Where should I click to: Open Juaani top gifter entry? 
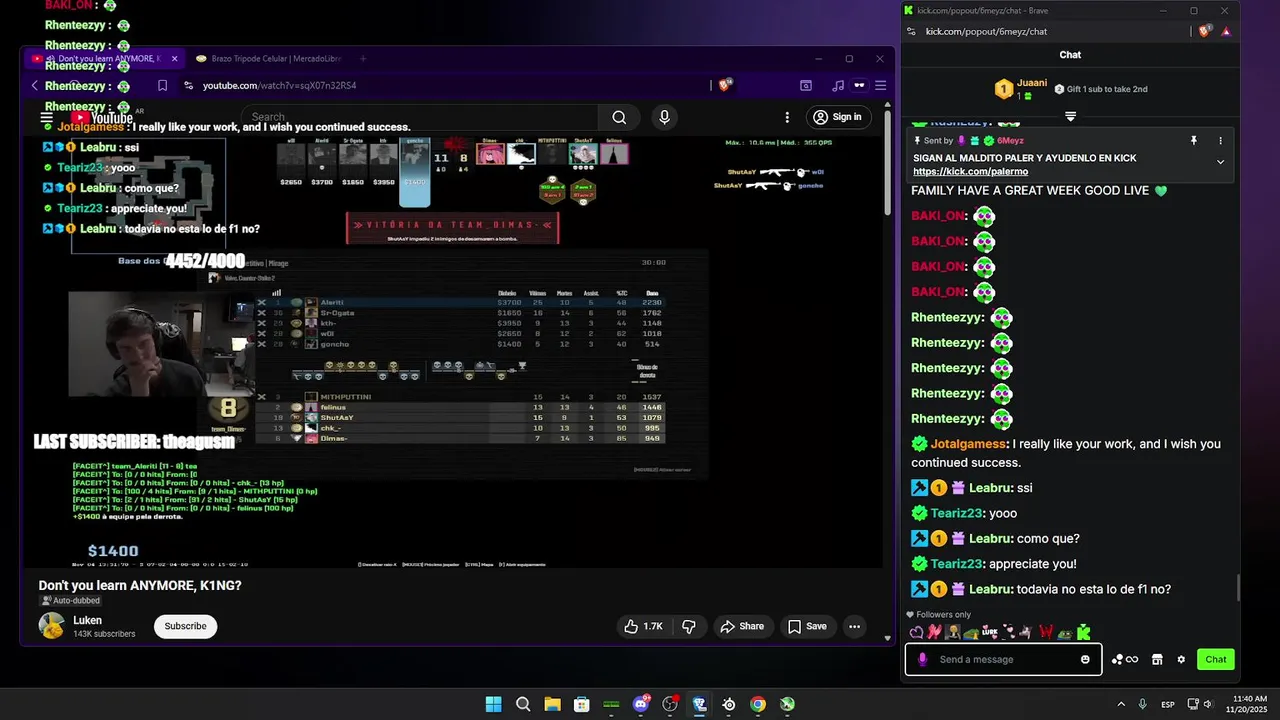(x=1021, y=89)
